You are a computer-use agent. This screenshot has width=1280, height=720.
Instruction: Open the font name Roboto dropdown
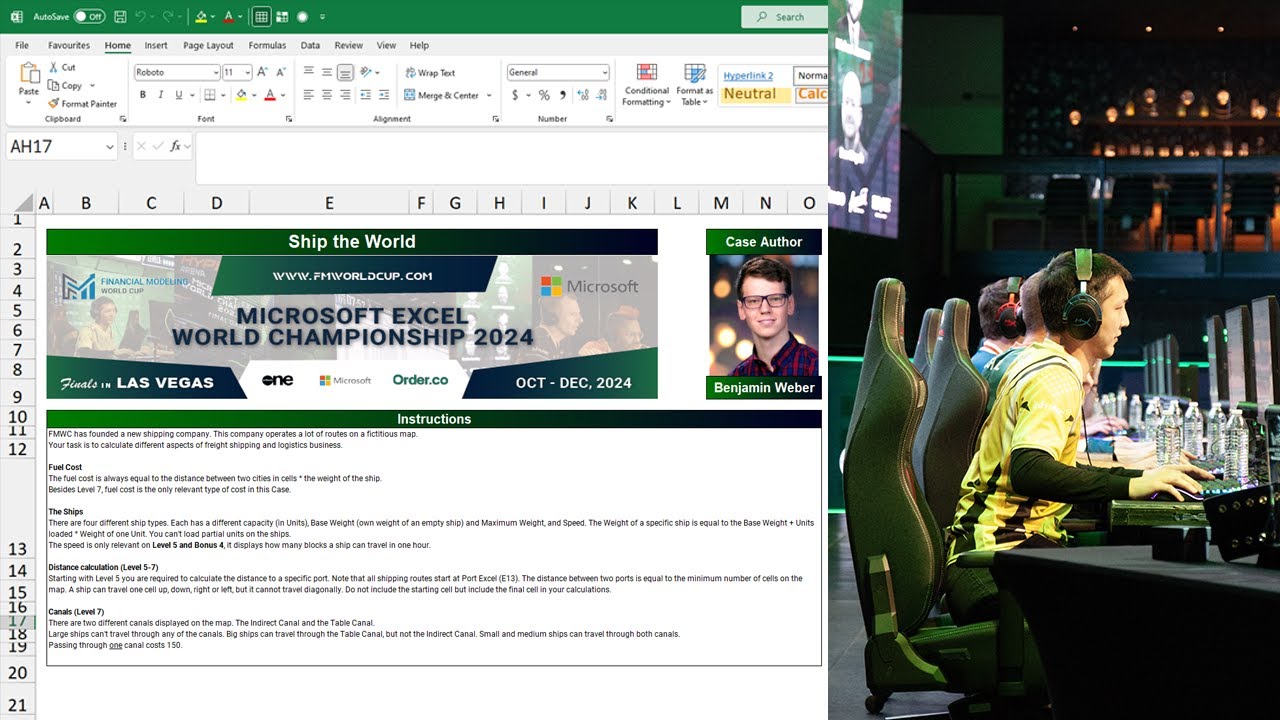[x=216, y=72]
